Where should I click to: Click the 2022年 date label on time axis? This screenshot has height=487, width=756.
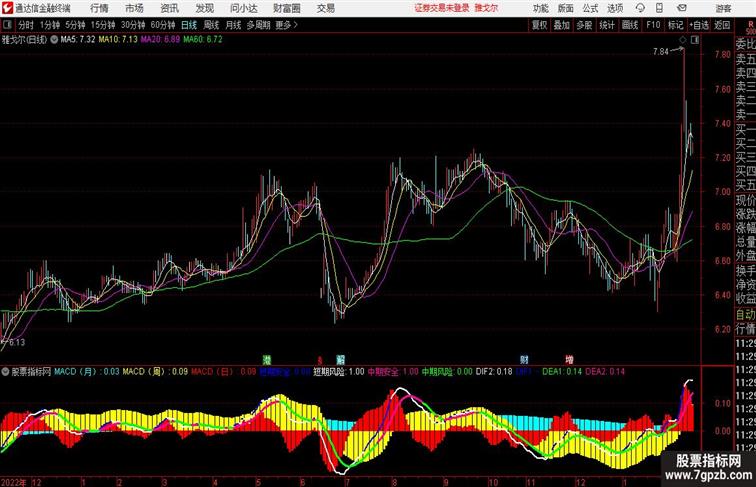pyautogui.click(x=14, y=482)
